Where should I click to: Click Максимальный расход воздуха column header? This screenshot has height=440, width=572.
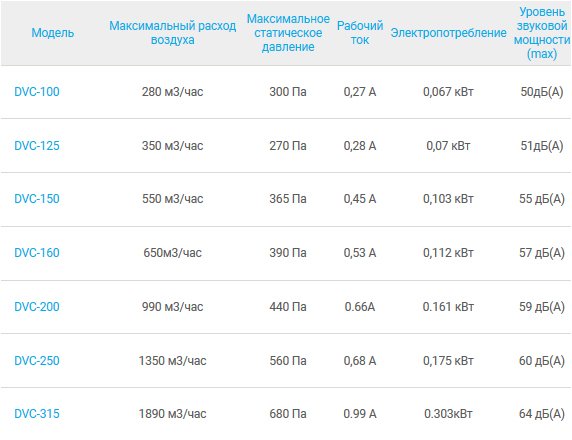coord(173,33)
